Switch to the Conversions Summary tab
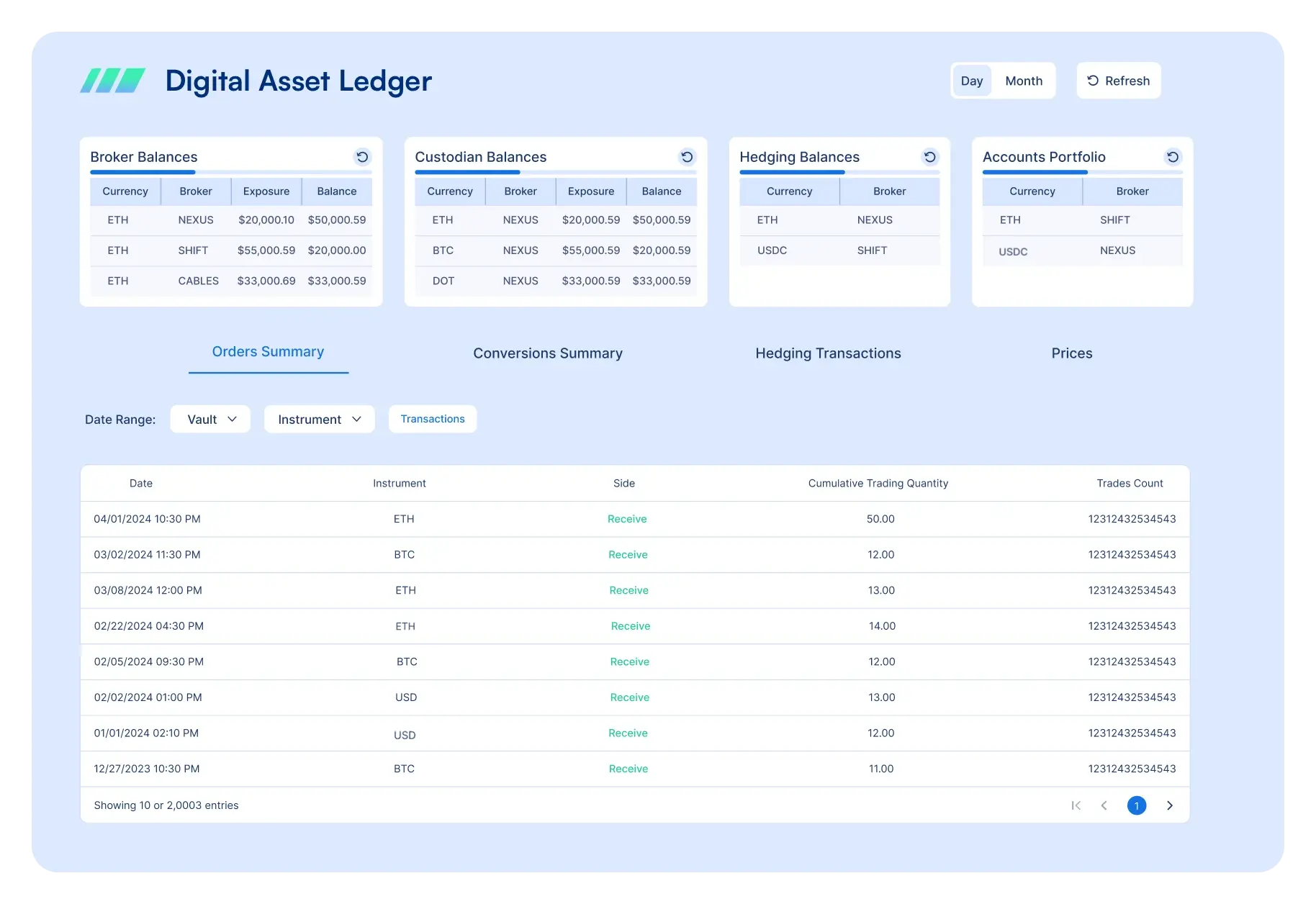The height and width of the screenshot is (904, 1316). [547, 353]
